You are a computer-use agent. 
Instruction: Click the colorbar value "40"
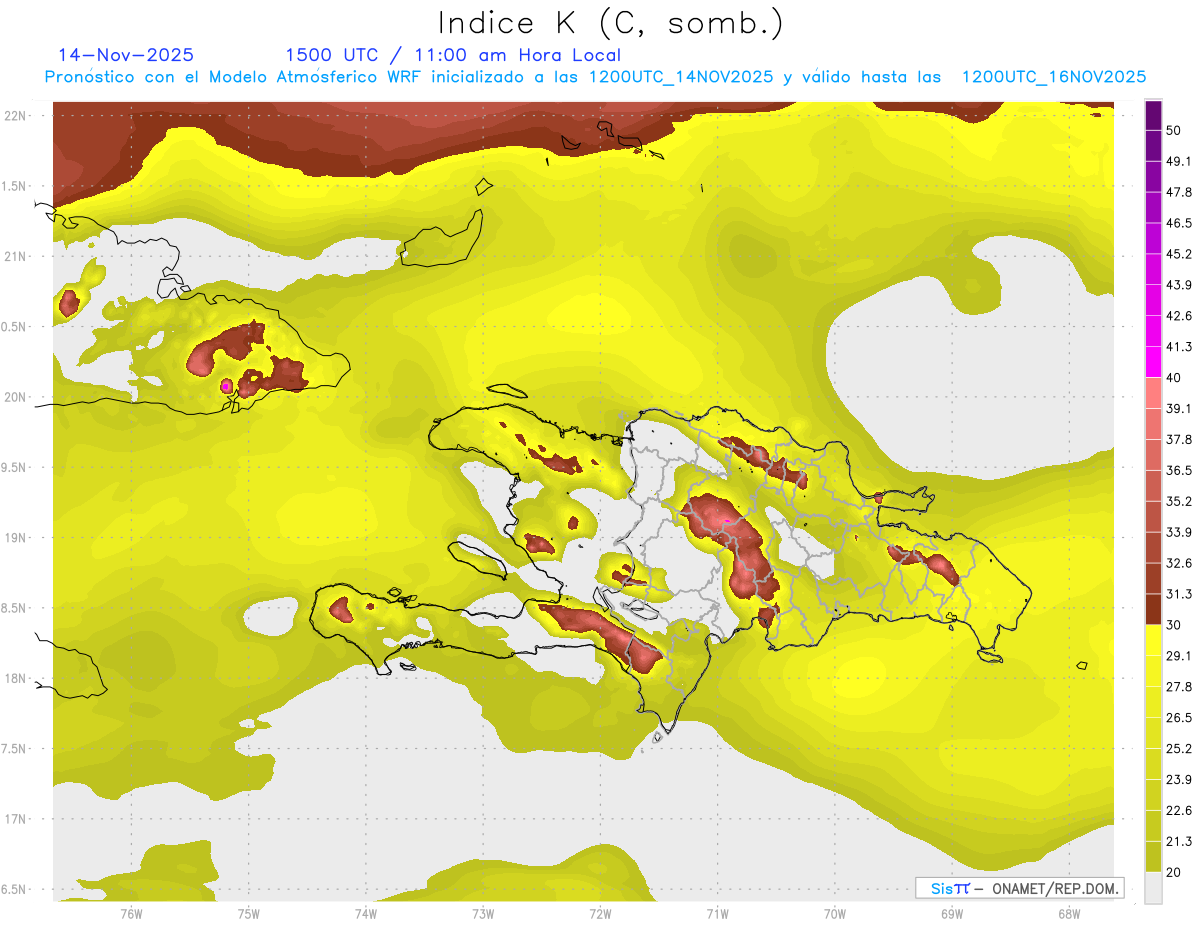pos(1174,378)
